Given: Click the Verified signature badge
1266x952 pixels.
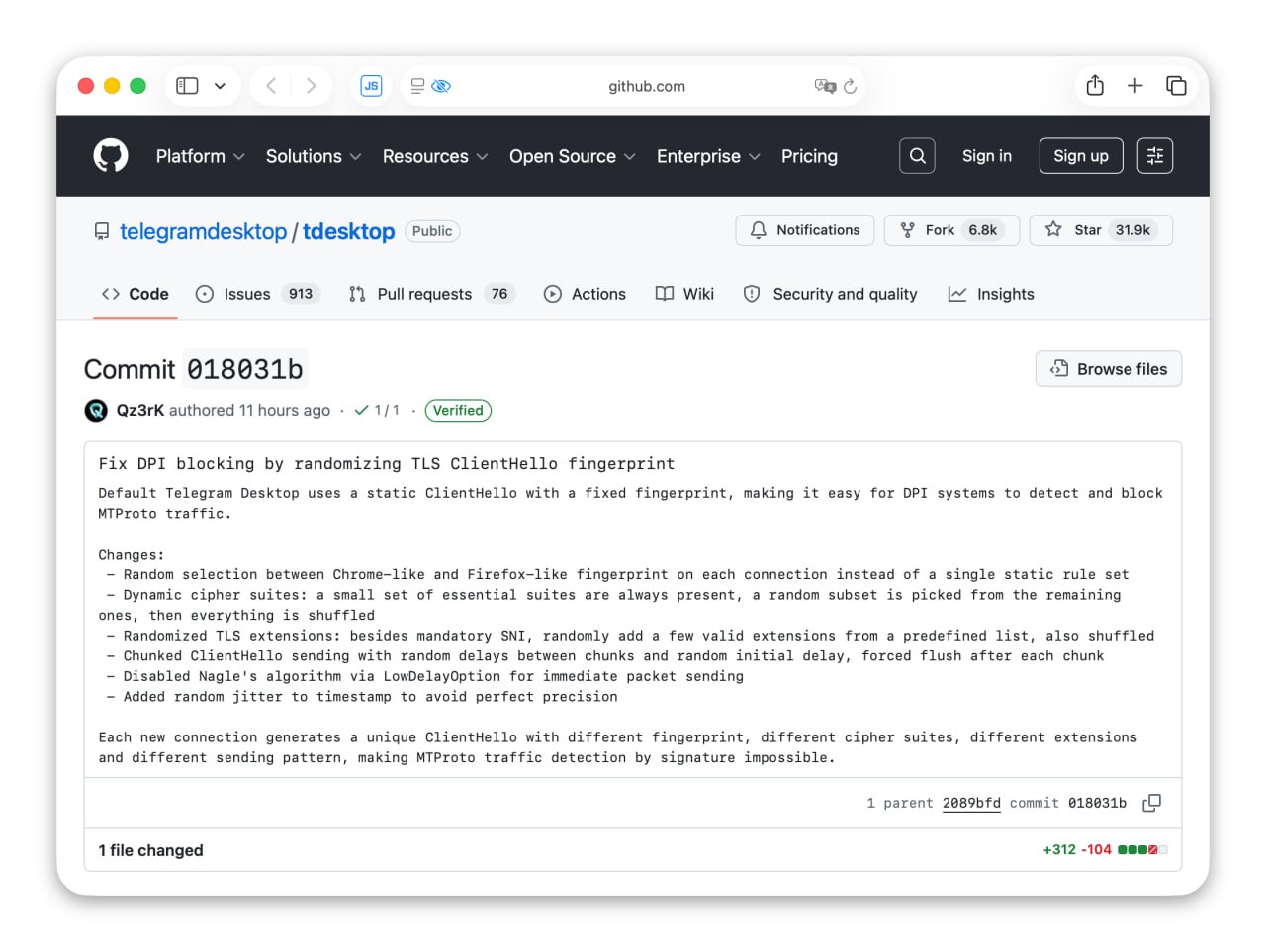Looking at the screenshot, I should tap(458, 411).
